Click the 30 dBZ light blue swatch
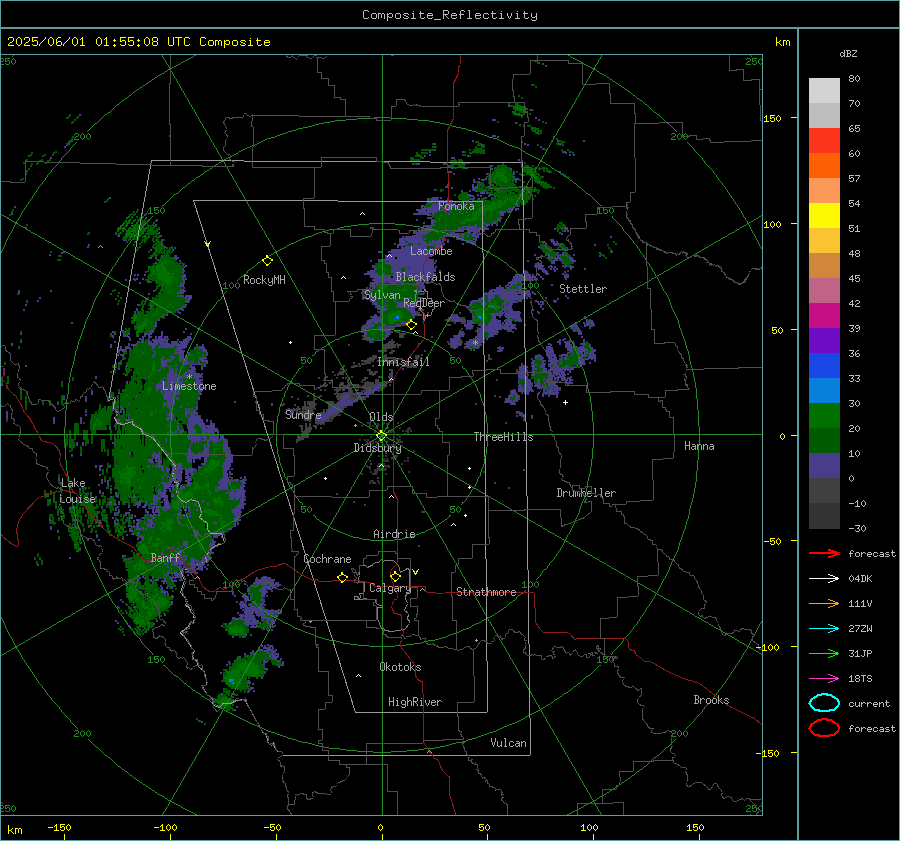Image resolution: width=900 pixels, height=841 pixels. [x=824, y=390]
